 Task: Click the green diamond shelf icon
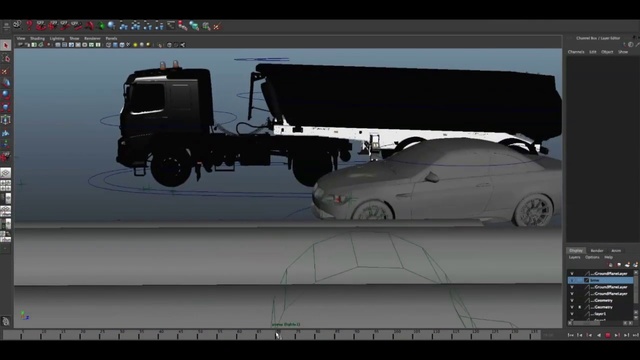pyautogui.click(x=101, y=26)
